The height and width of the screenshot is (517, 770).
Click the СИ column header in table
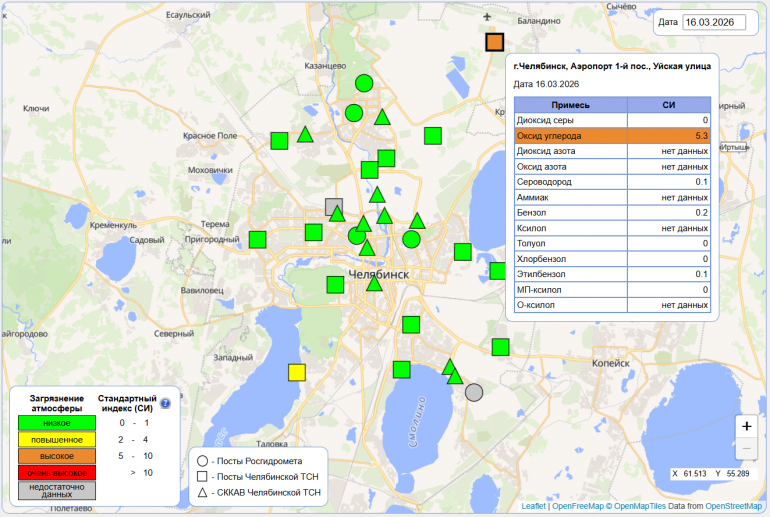click(668, 105)
